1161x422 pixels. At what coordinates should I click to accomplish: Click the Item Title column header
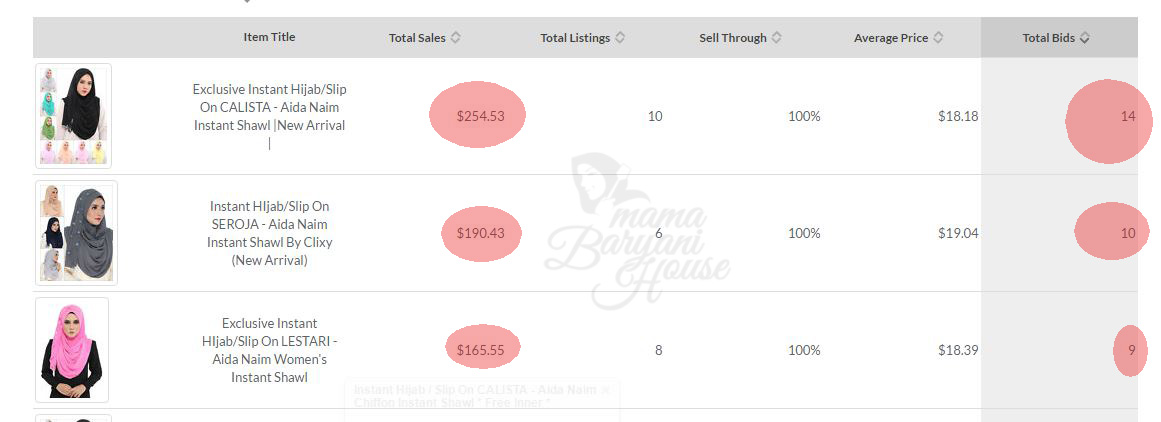[270, 37]
